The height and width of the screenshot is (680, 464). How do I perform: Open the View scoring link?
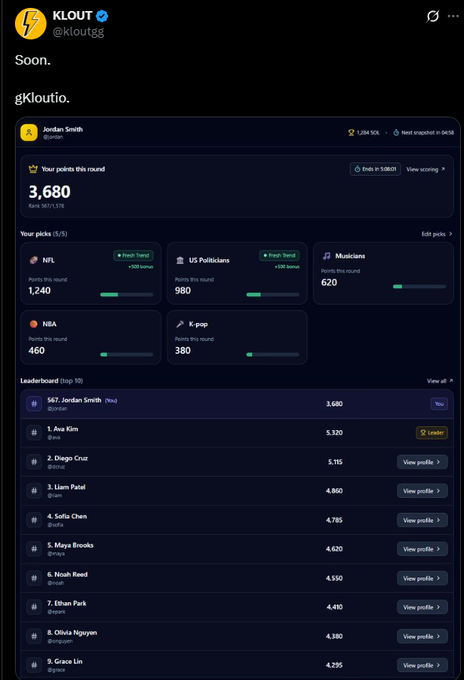coord(425,169)
